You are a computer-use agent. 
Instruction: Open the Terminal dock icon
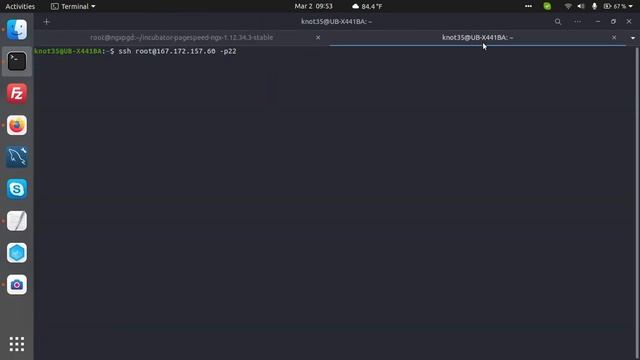pos(17,62)
